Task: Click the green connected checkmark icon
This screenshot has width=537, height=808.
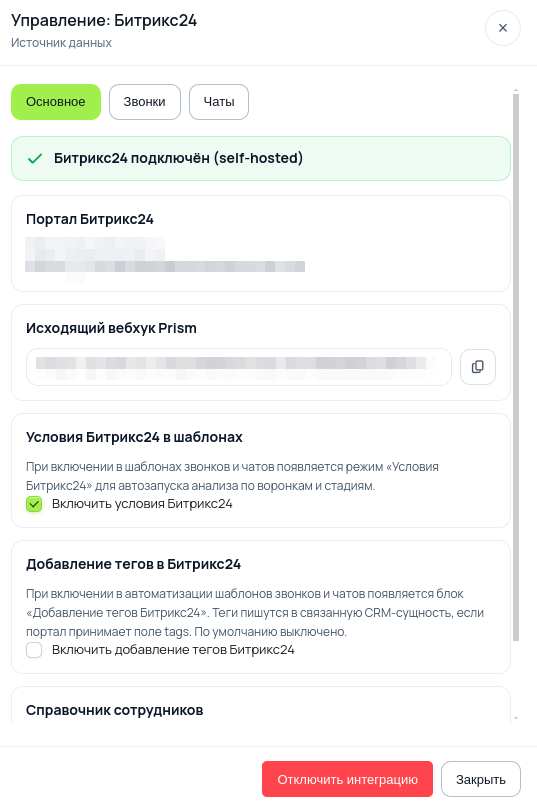Action: [35, 159]
